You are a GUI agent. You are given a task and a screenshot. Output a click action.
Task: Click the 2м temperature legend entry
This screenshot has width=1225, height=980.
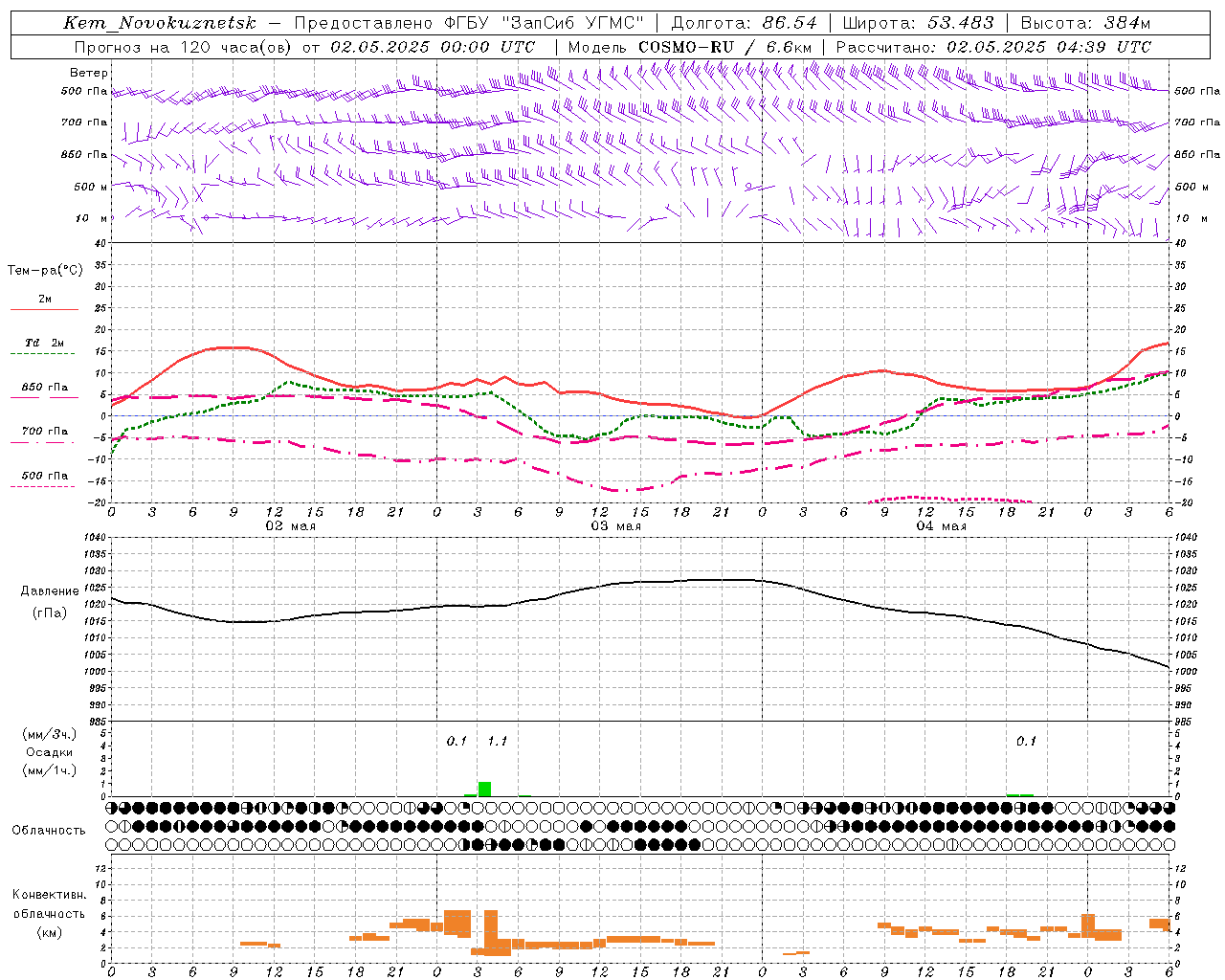click(45, 300)
